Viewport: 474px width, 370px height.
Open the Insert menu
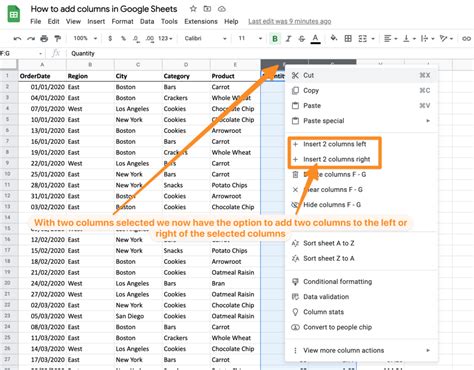[x=96, y=22]
